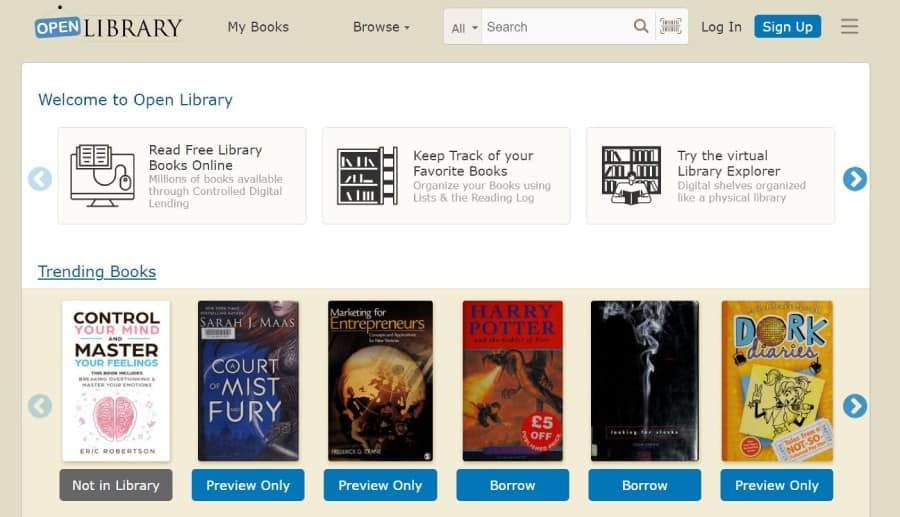The image size is (900, 517).
Task: Click the Open Library logo
Action: 108,27
